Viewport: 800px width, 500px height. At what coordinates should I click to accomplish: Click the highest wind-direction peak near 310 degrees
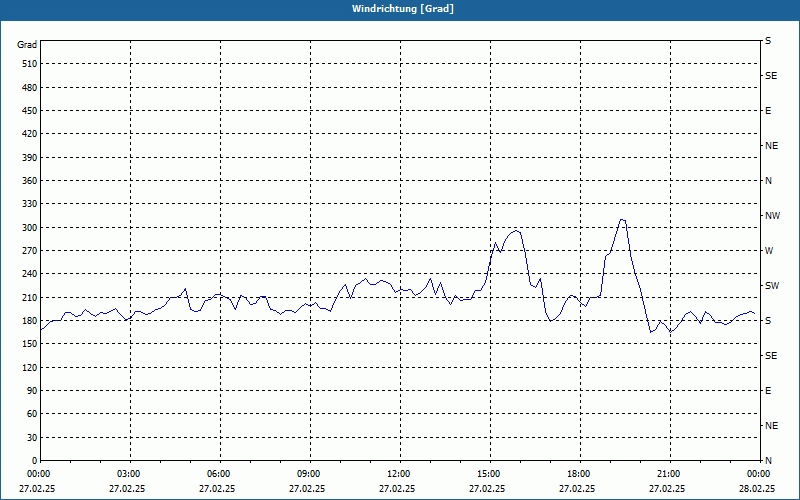[622, 219]
